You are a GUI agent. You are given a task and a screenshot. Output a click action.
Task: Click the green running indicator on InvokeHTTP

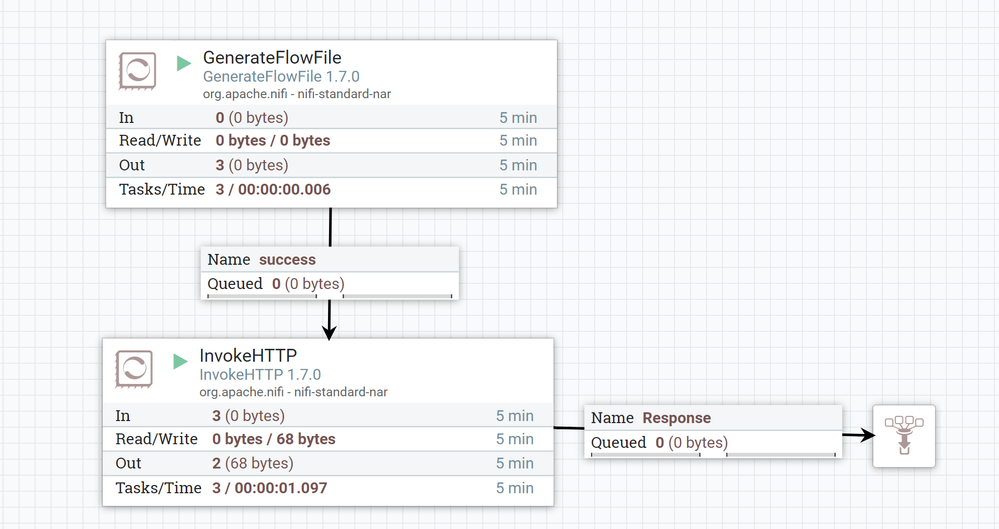tap(181, 361)
